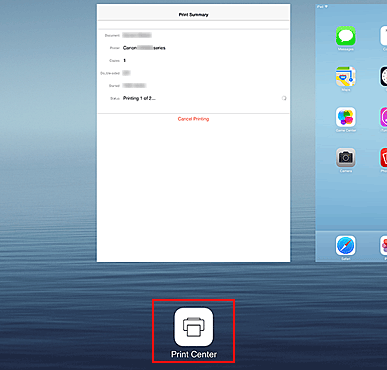The image size is (387, 370).
Task: Tap the Maps icon on home screen card
Action: 346,77
